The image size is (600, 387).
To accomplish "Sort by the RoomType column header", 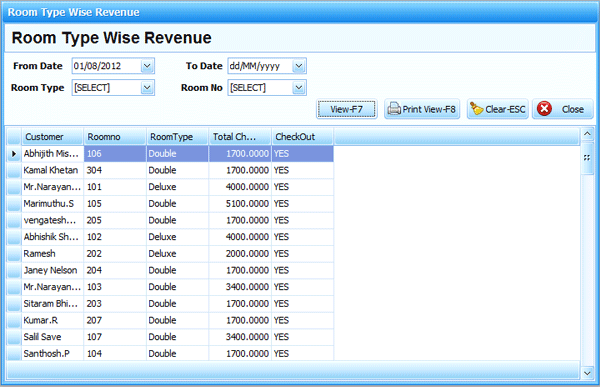I will coord(178,137).
